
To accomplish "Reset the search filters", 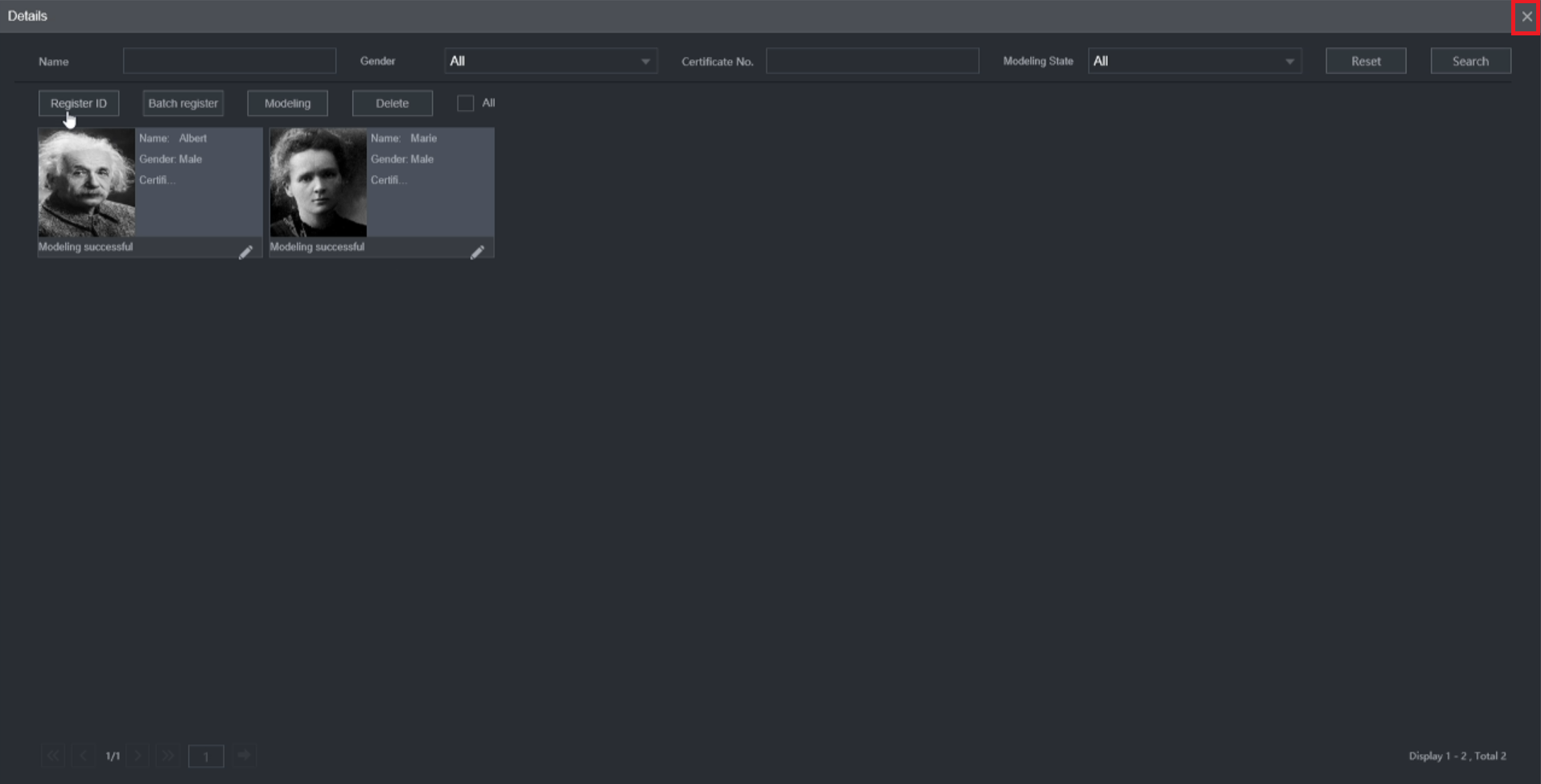I will coord(1366,61).
